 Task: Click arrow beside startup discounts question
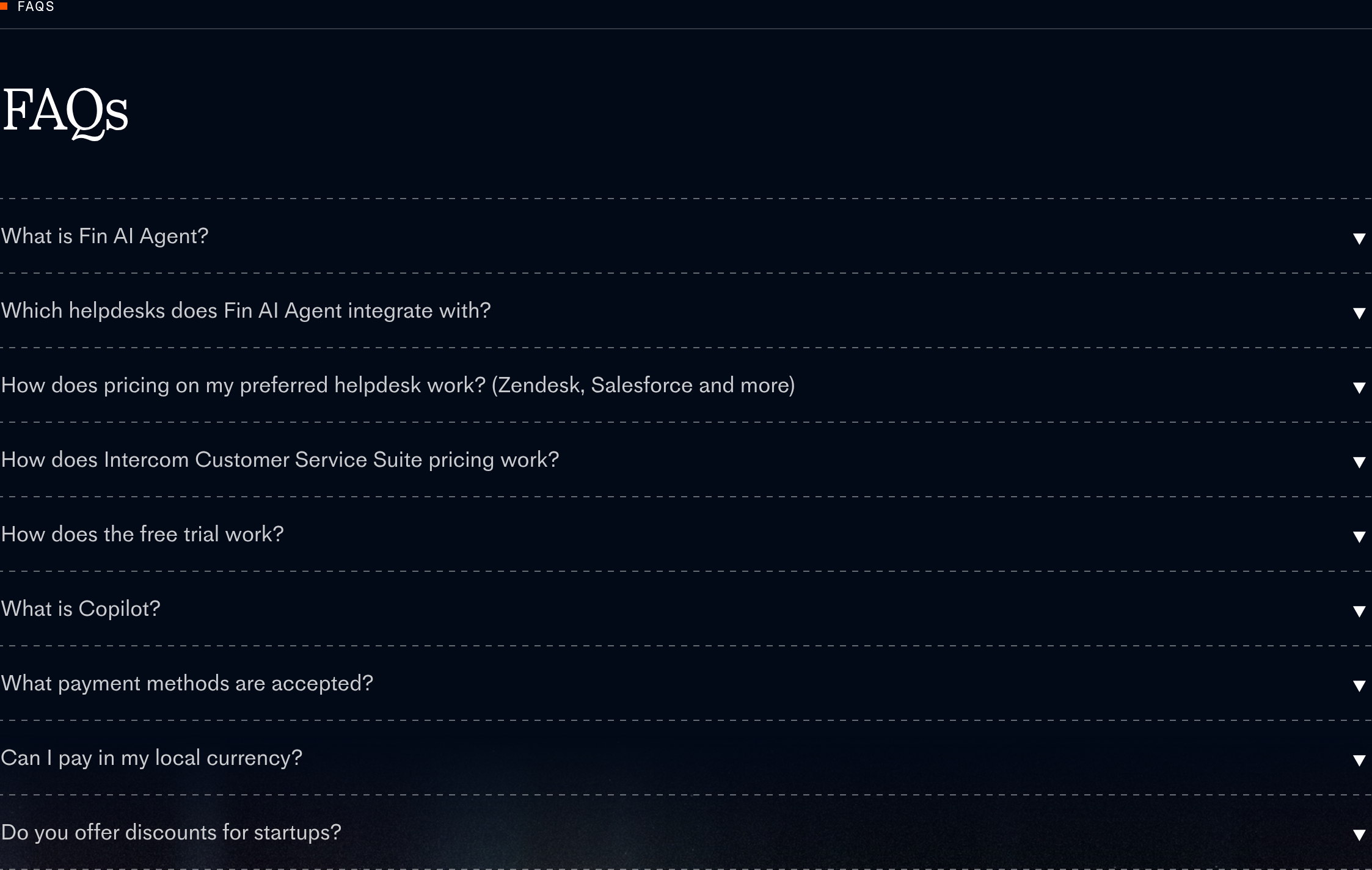pos(1359,835)
